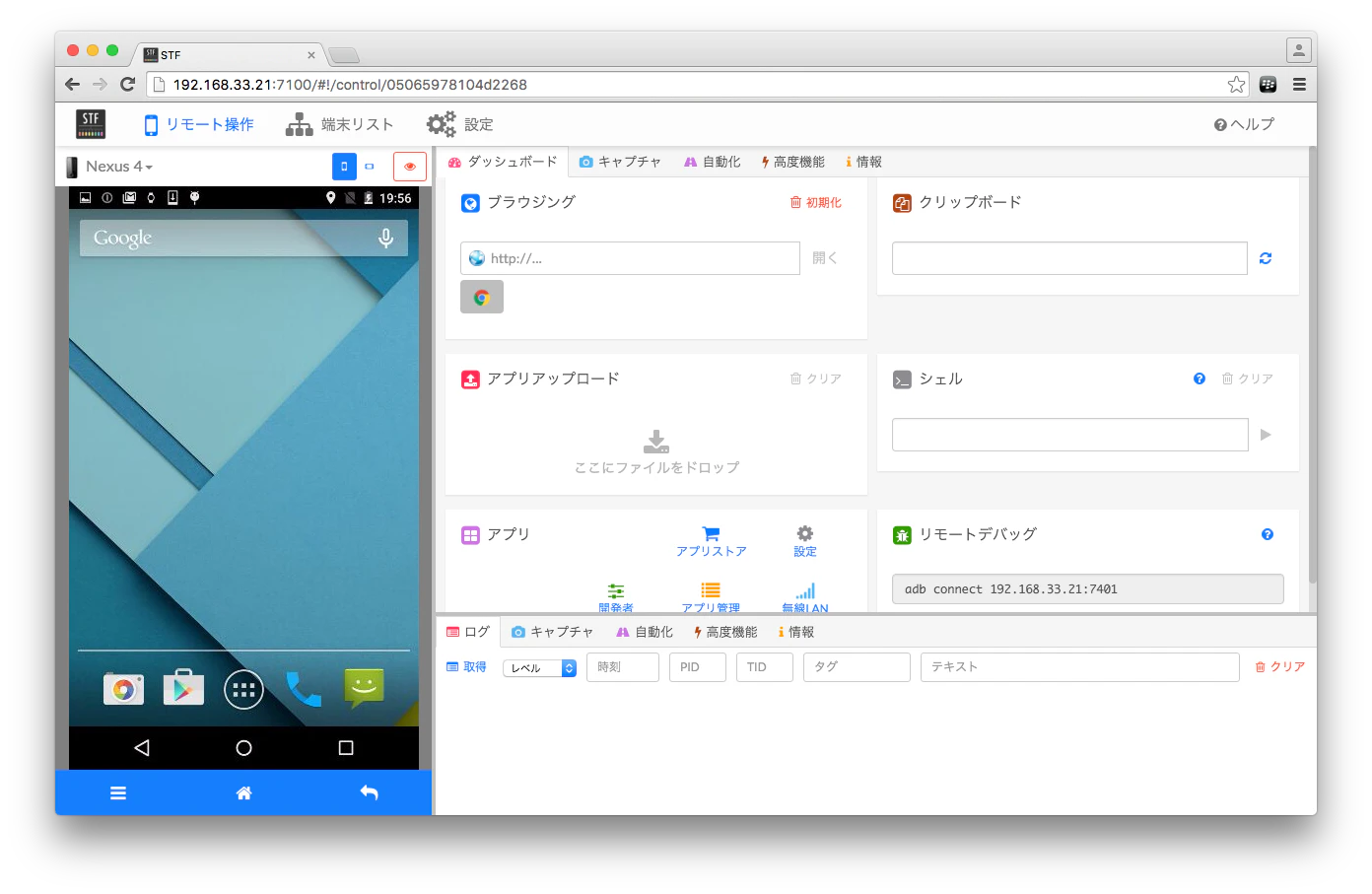Click the テキスト filter field
Image resolution: width=1372 pixels, height=894 pixels.
coord(1080,667)
